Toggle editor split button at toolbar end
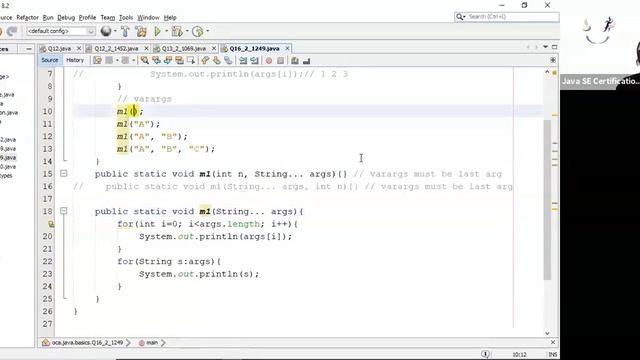 553,60
